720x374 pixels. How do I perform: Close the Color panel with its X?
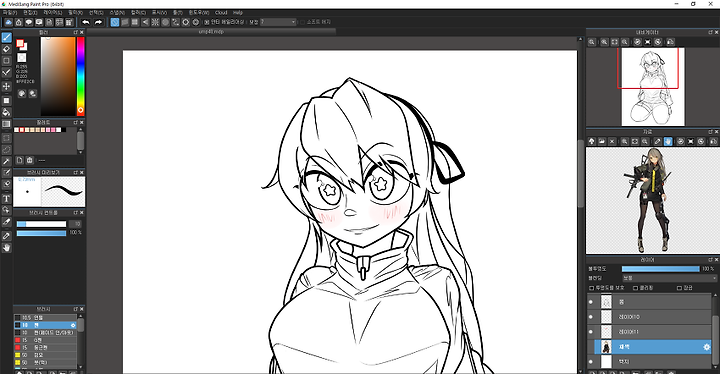tap(82, 33)
